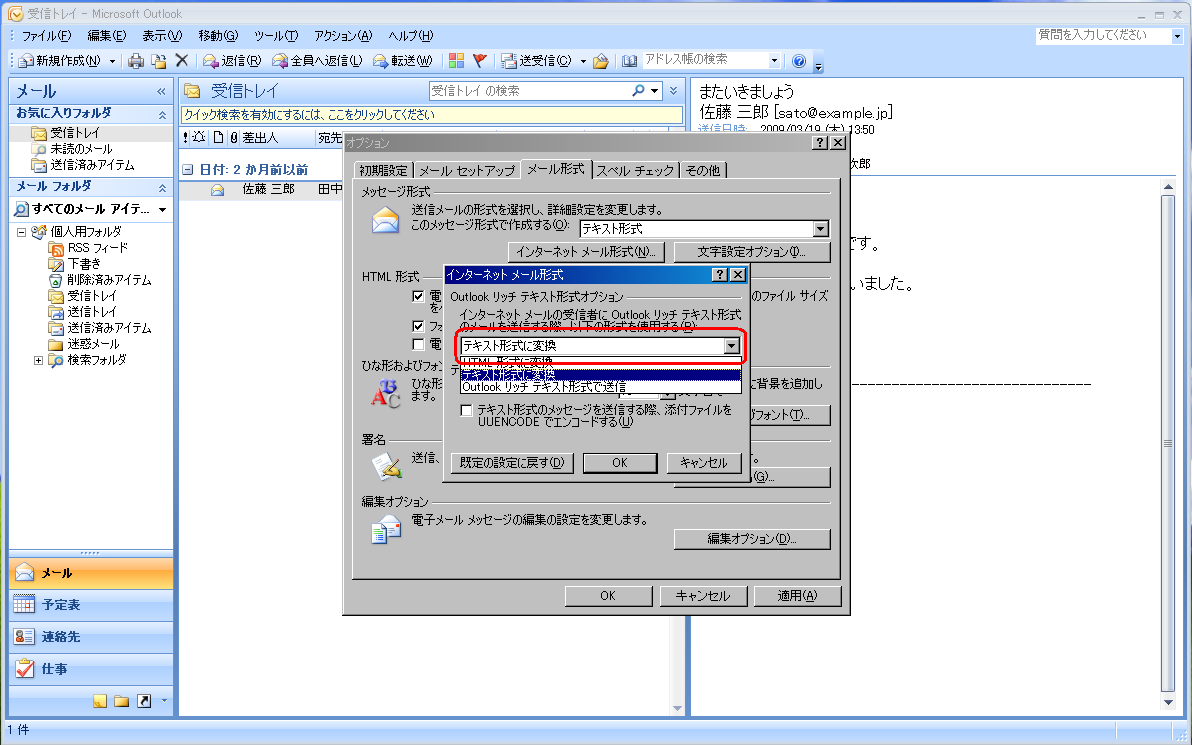Click the Notes icon in navigation bottom

[x=100, y=701]
